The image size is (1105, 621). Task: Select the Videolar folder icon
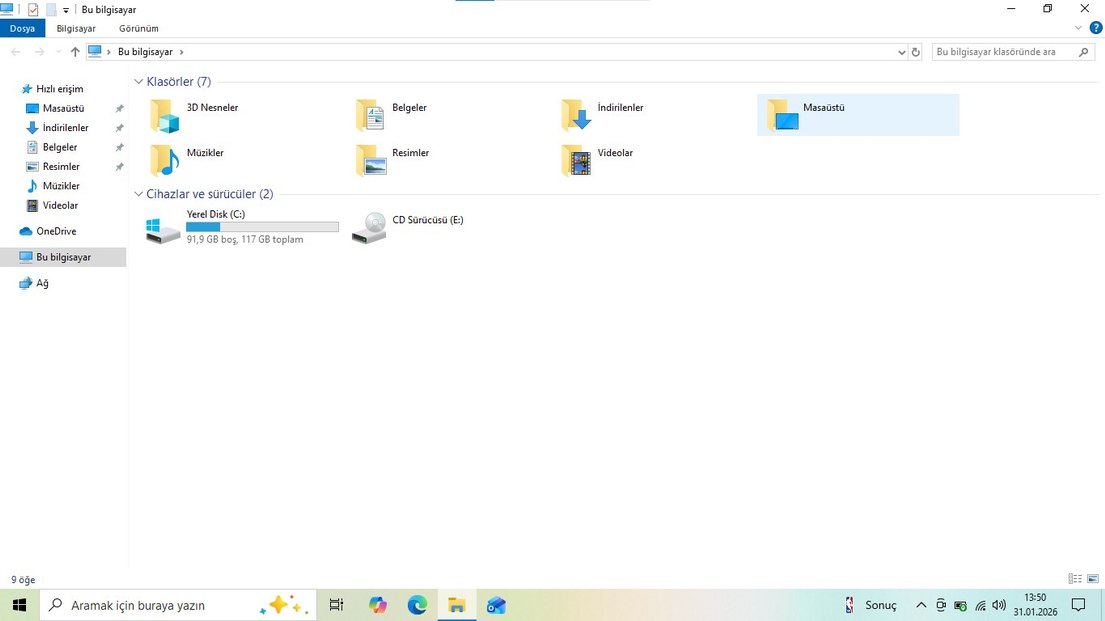(576, 161)
